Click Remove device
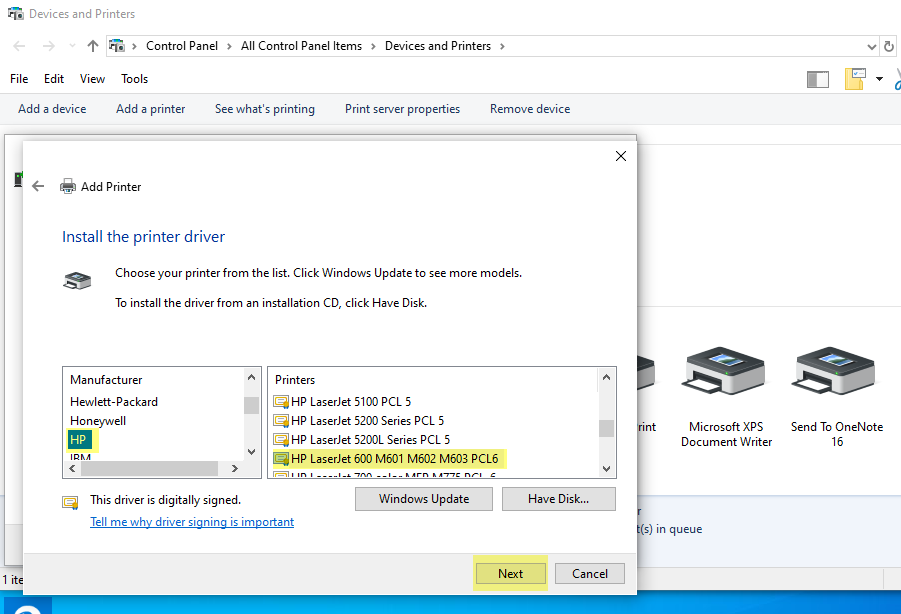The width and height of the screenshot is (901, 614). coord(530,109)
